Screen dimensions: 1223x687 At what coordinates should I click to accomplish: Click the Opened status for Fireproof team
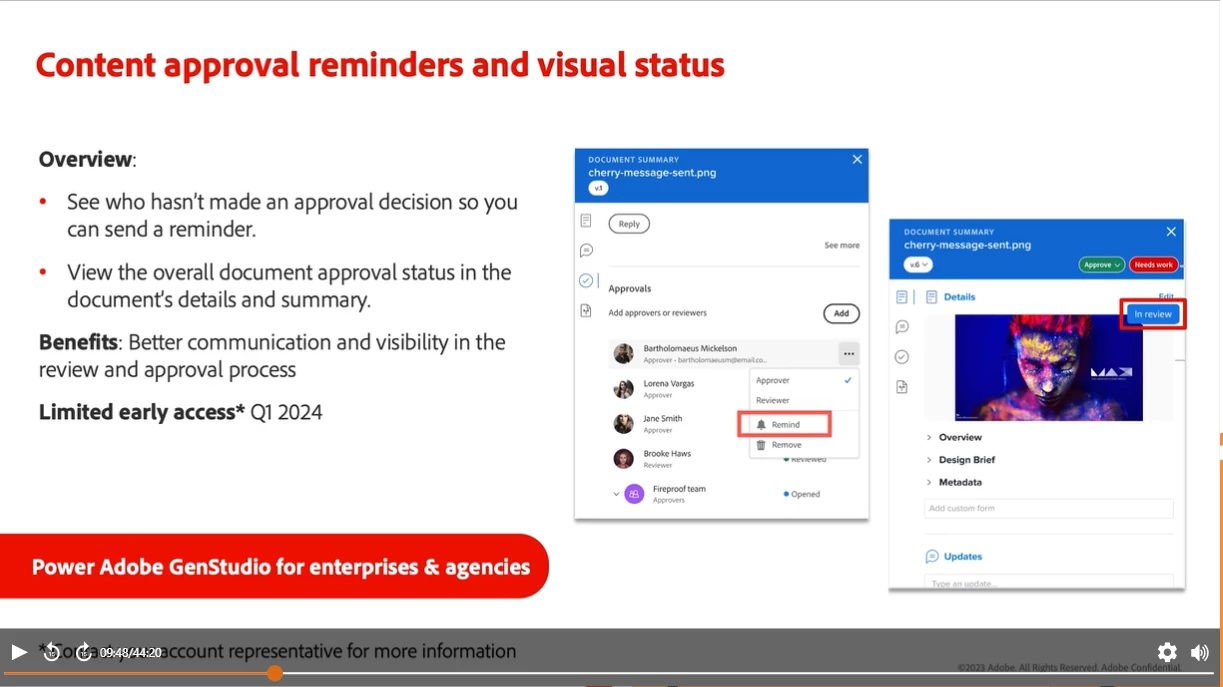(x=802, y=494)
